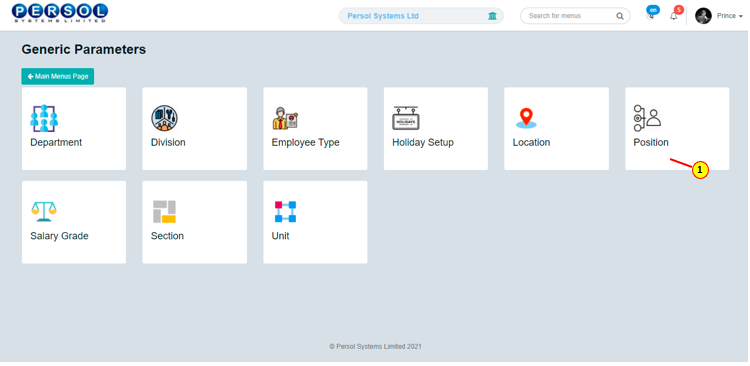Click the Generic Parameters heading
Image resolution: width=750 pixels, height=366 pixels.
(84, 49)
